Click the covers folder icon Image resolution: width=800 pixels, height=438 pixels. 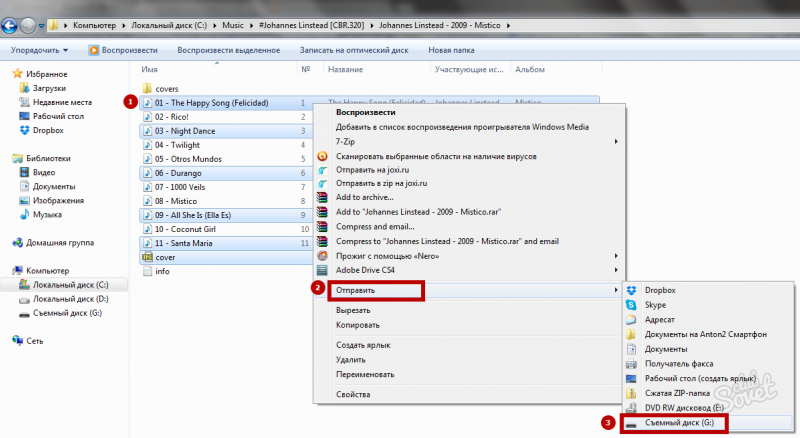[x=147, y=88]
